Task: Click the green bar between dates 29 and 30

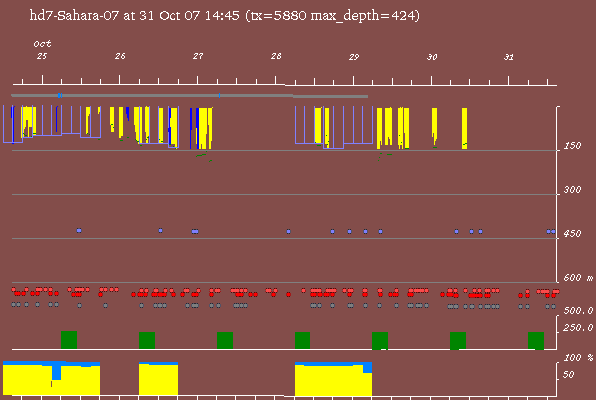Action: 380,341
